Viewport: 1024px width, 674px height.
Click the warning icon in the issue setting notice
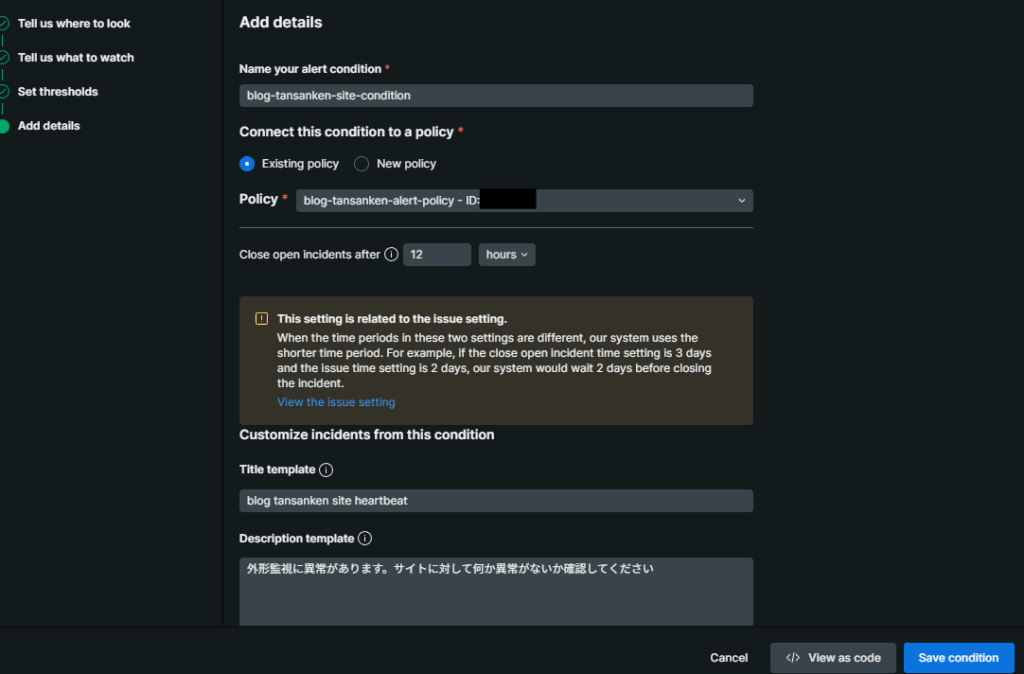pyautogui.click(x=261, y=319)
